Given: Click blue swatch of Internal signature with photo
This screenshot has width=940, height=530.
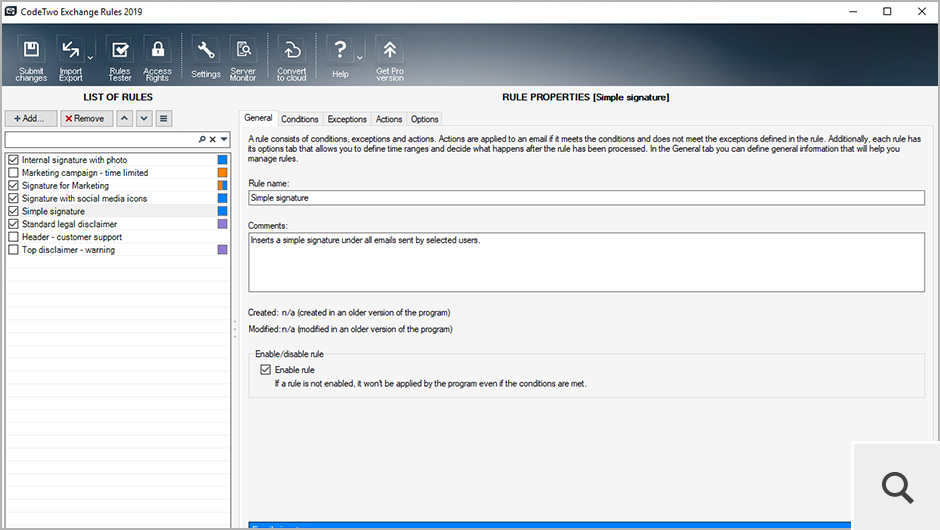Looking at the screenshot, I should [x=222, y=160].
